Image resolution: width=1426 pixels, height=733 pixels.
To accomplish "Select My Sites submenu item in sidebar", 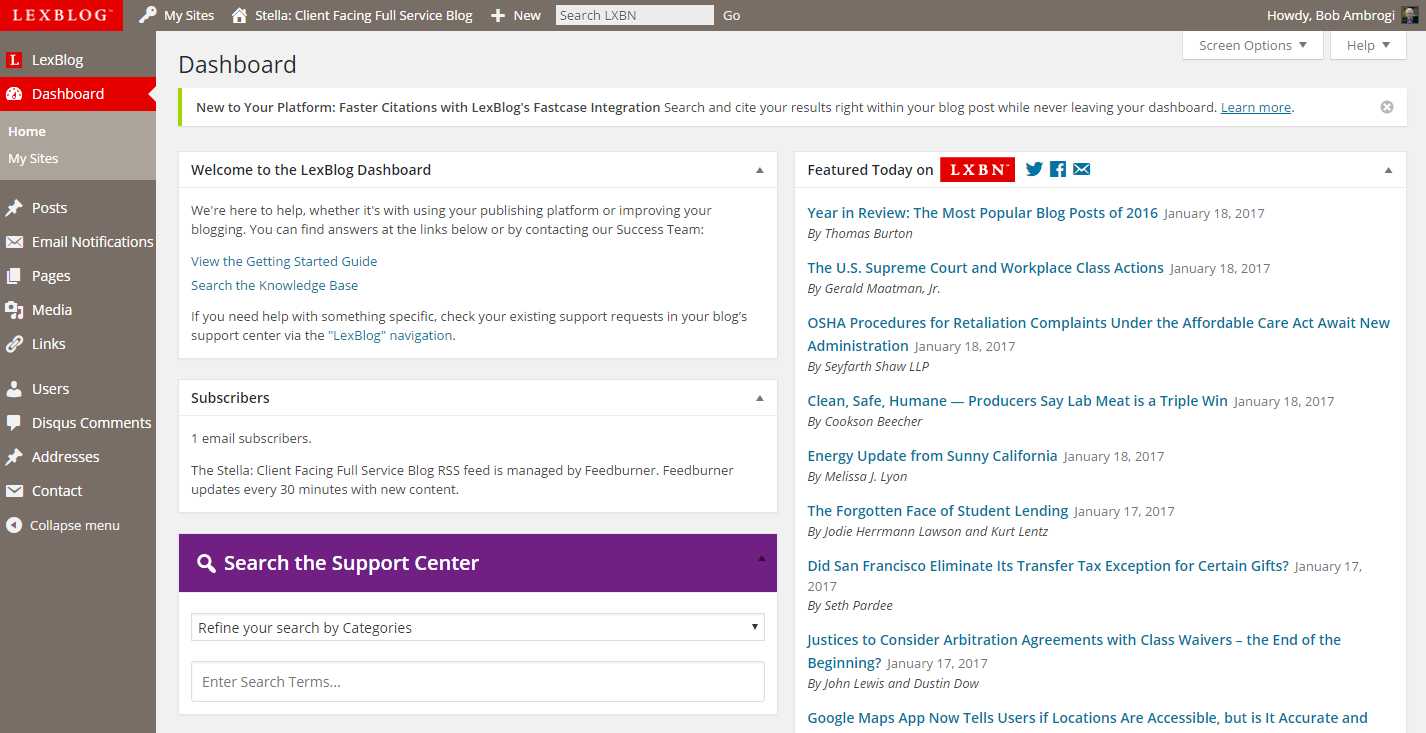I will [x=33, y=158].
